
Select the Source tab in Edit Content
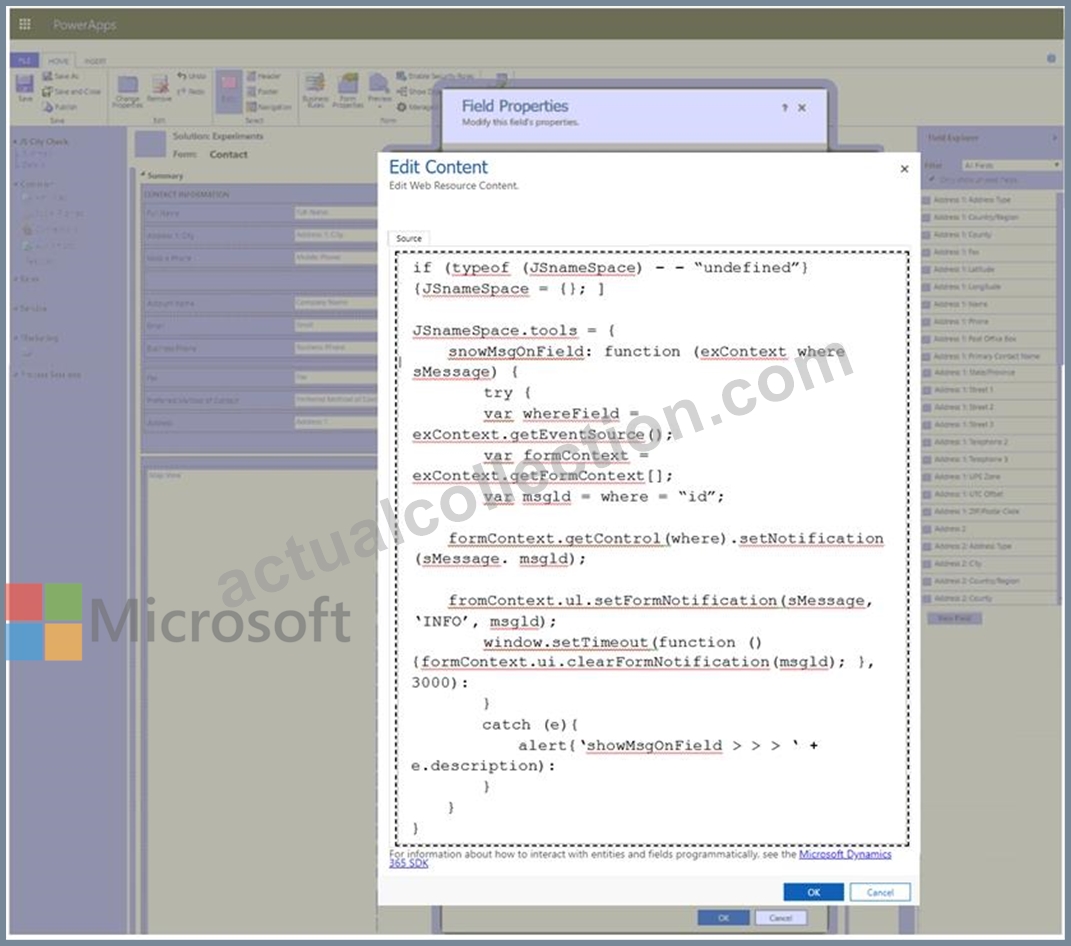click(x=408, y=238)
